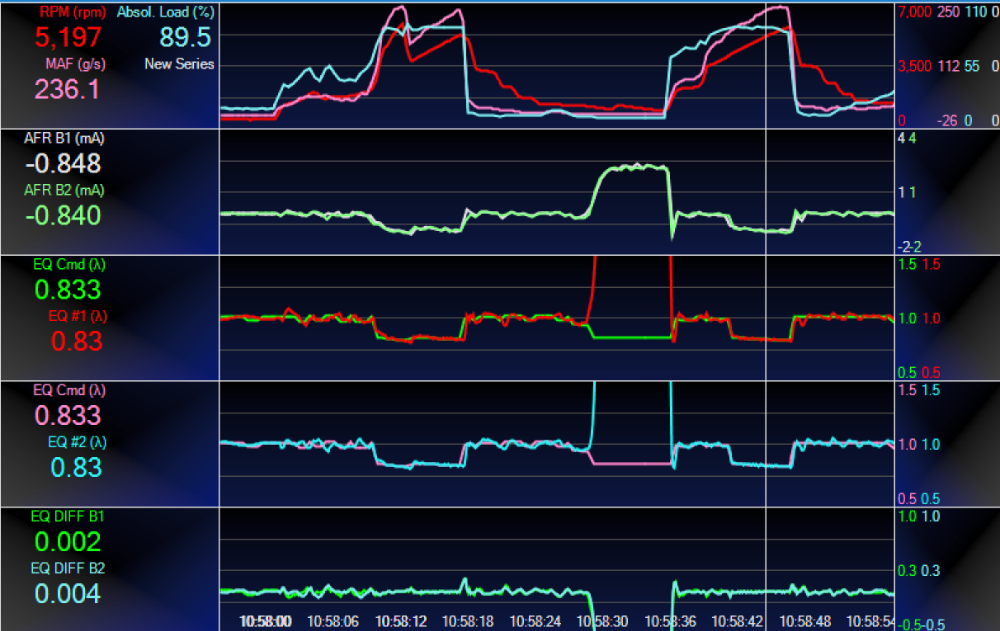1000x631 pixels.
Task: Select the AFR B2 (mA) label
Action: [x=64, y=190]
